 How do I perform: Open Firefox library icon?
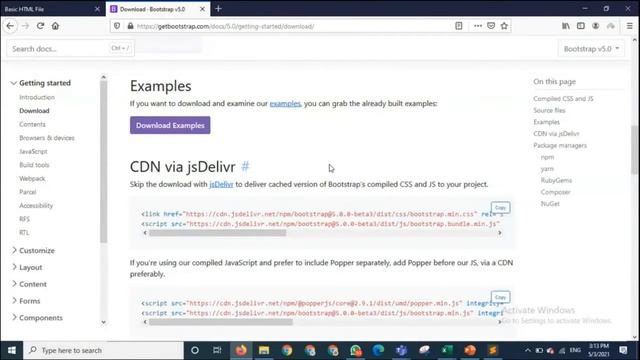pyautogui.click(x=566, y=26)
